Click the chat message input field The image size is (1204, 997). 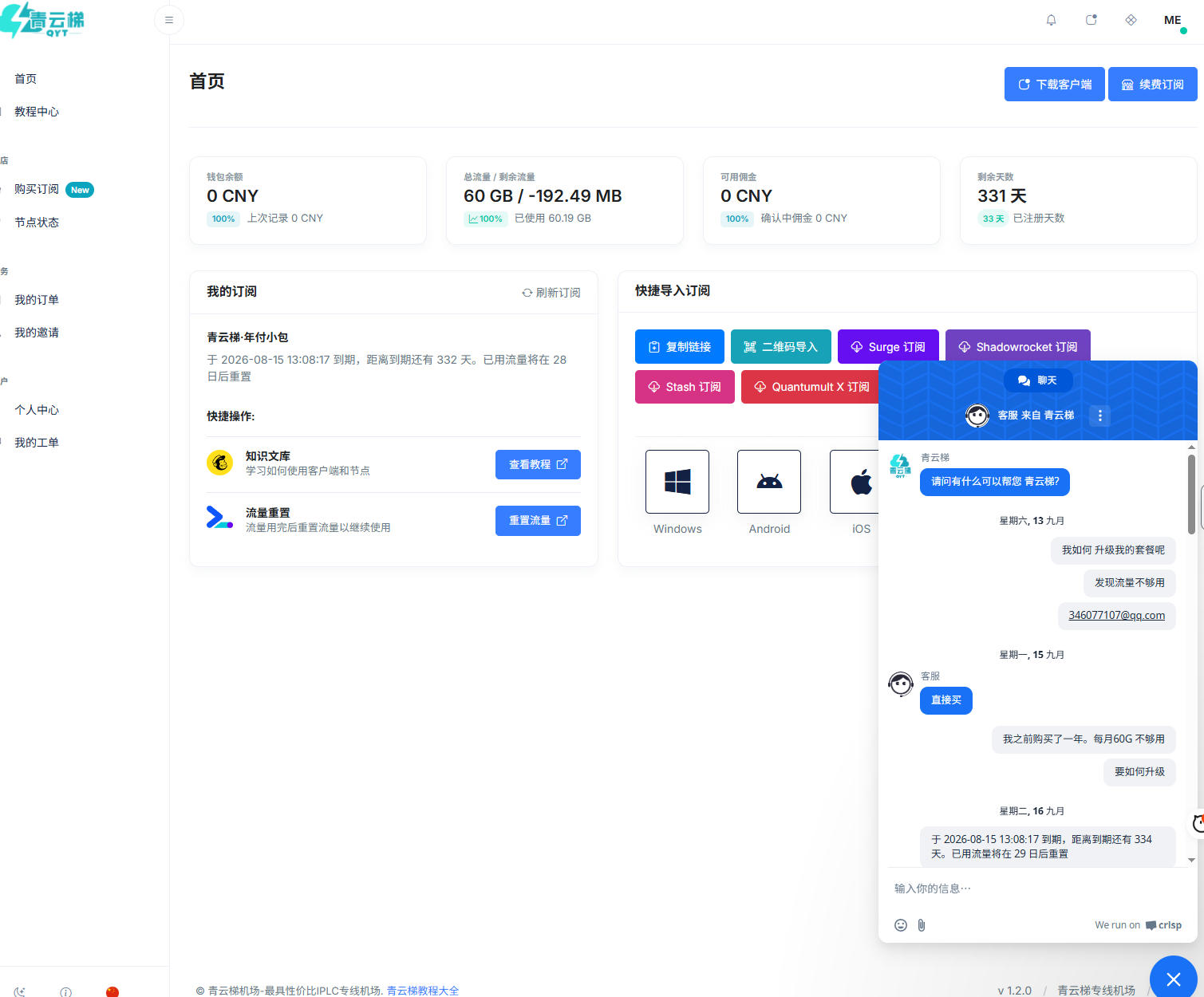(x=1037, y=889)
